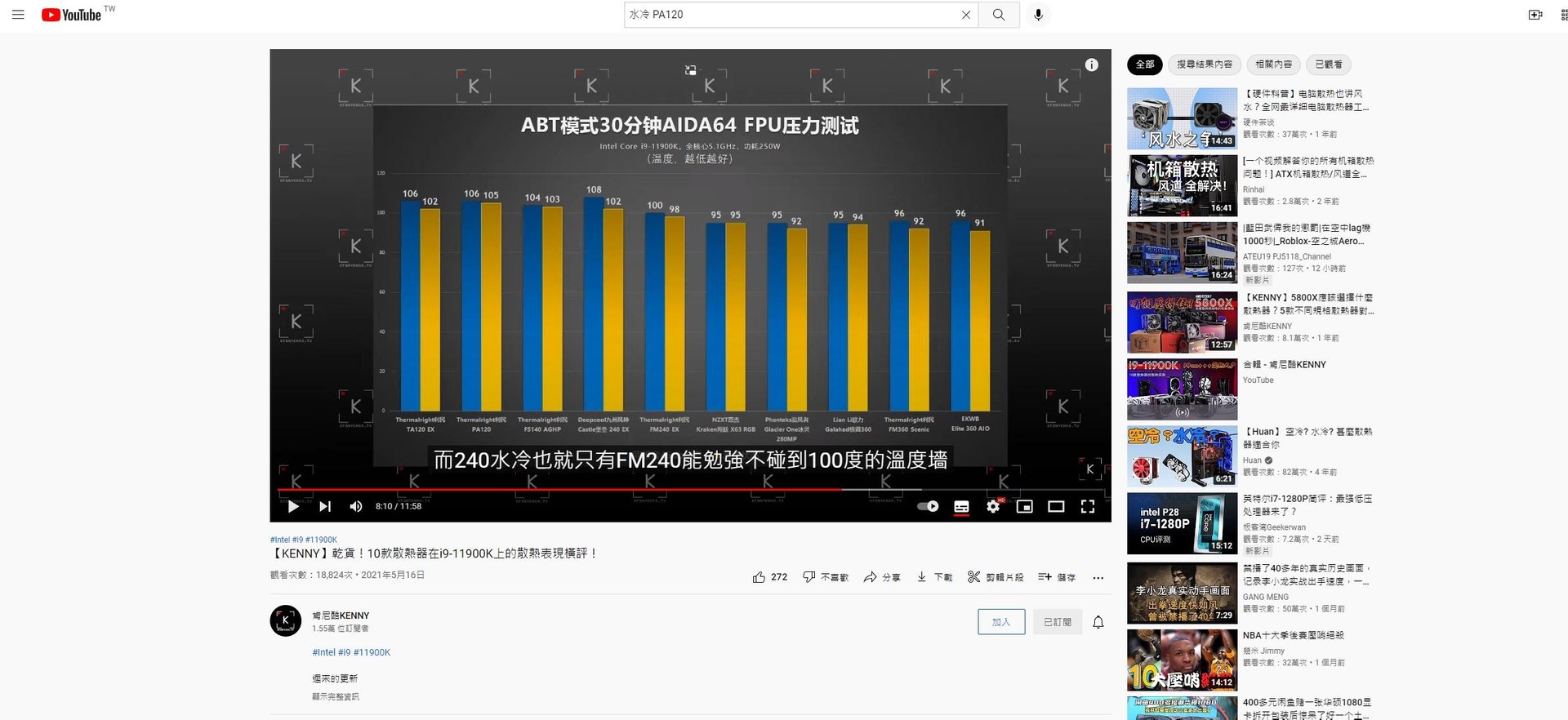Screen dimensions: 1568x720
Task: Click the video title 乾貨！10款散熱器
Action: tap(434, 553)
